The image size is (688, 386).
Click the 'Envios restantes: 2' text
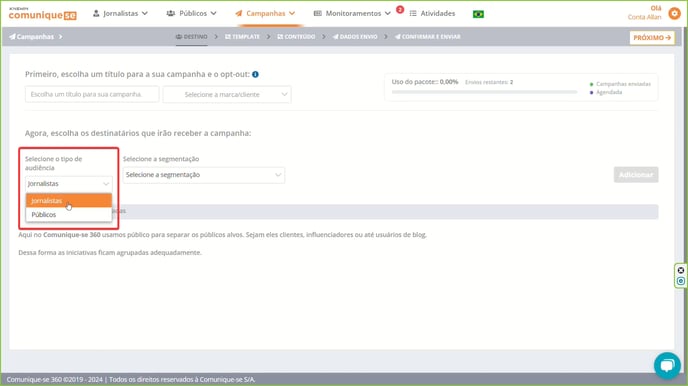(x=489, y=82)
